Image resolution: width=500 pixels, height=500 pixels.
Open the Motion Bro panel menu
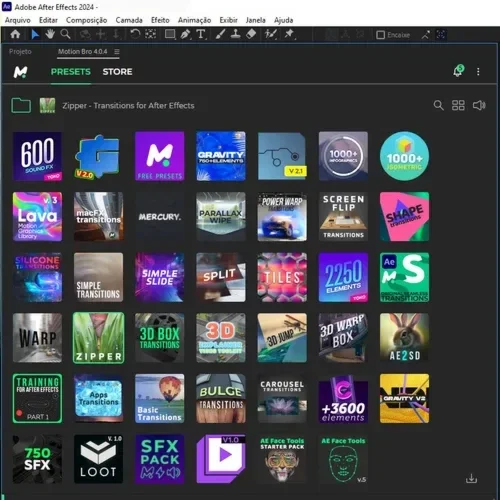click(117, 51)
